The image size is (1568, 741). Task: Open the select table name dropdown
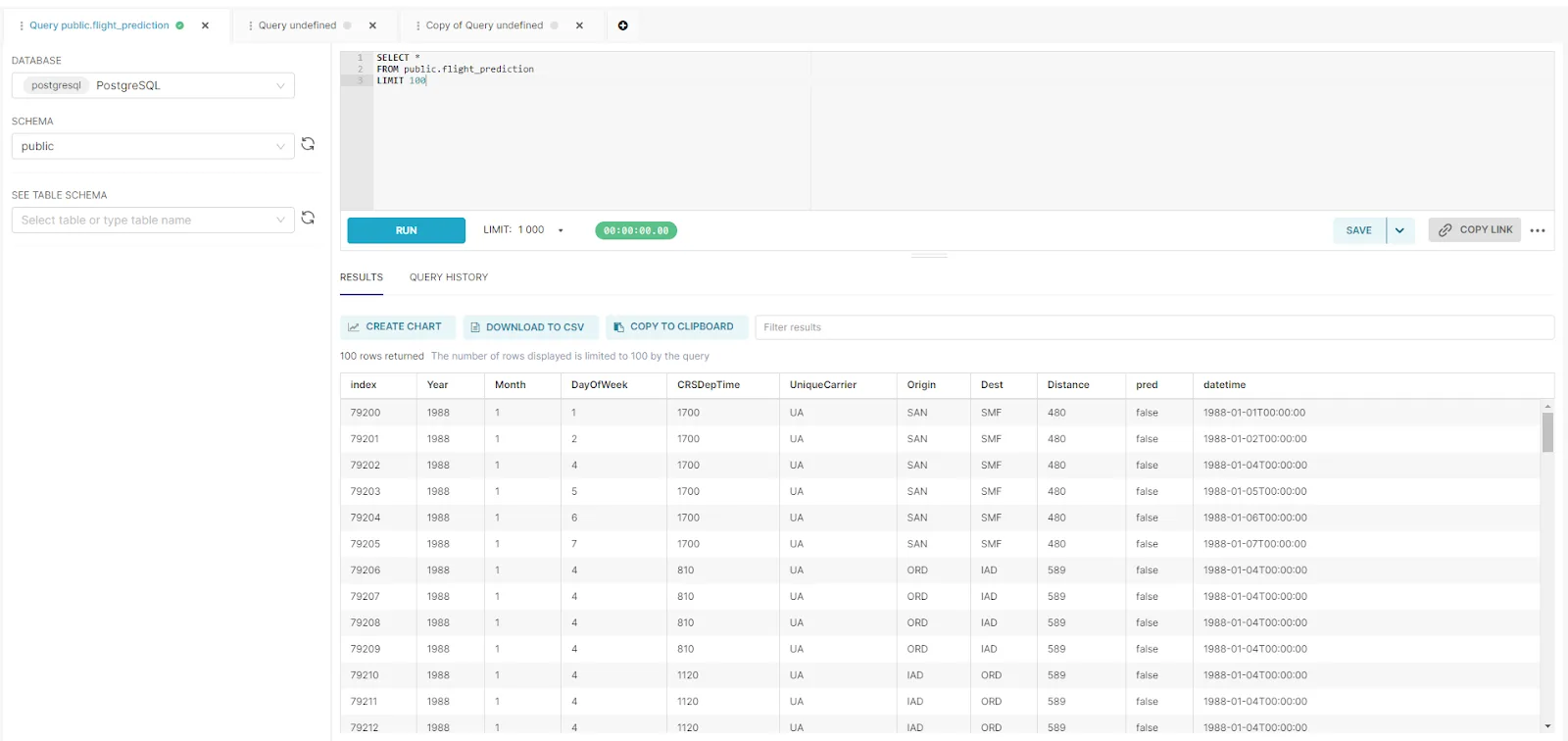click(153, 220)
